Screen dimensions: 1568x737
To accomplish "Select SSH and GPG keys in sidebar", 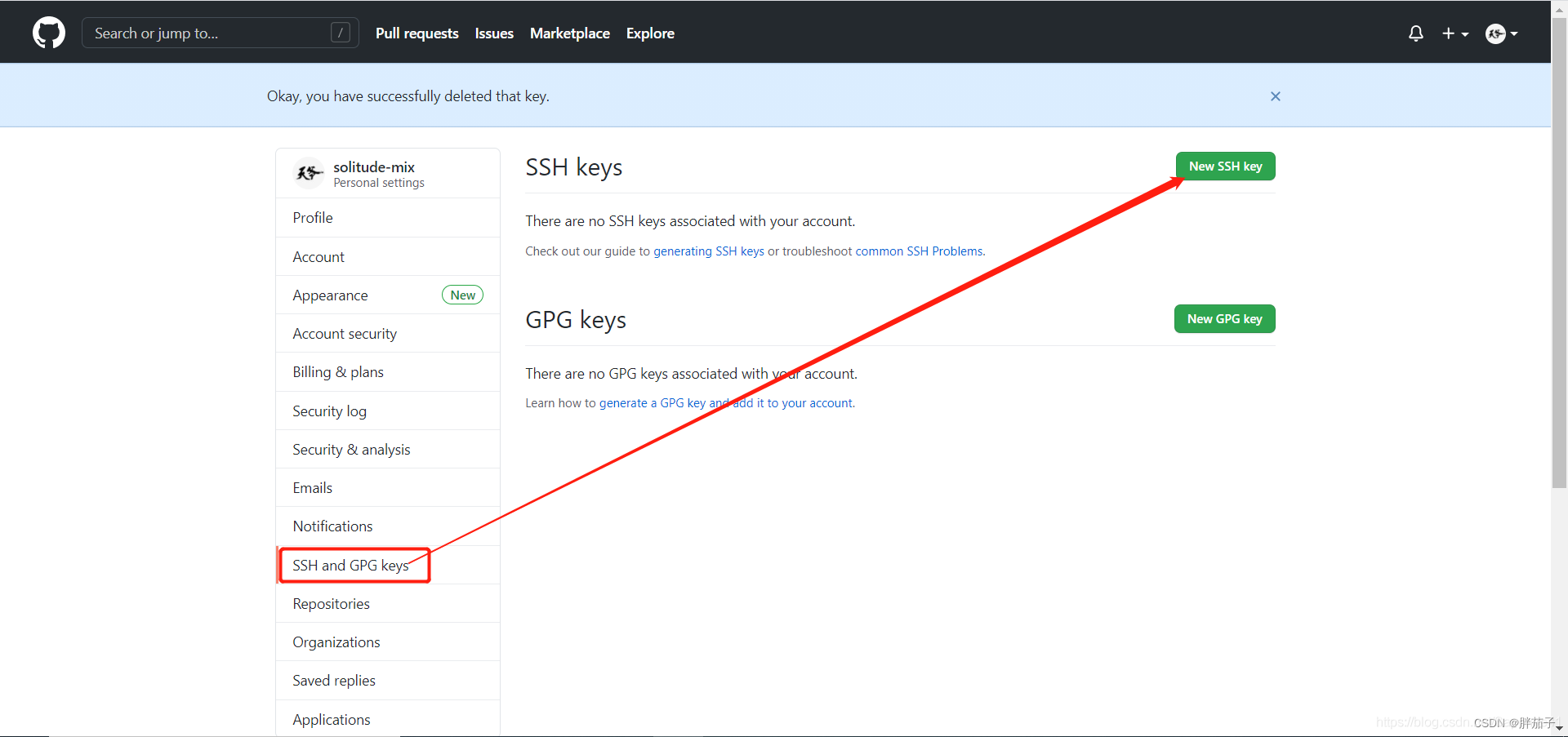I will click(388, 566).
